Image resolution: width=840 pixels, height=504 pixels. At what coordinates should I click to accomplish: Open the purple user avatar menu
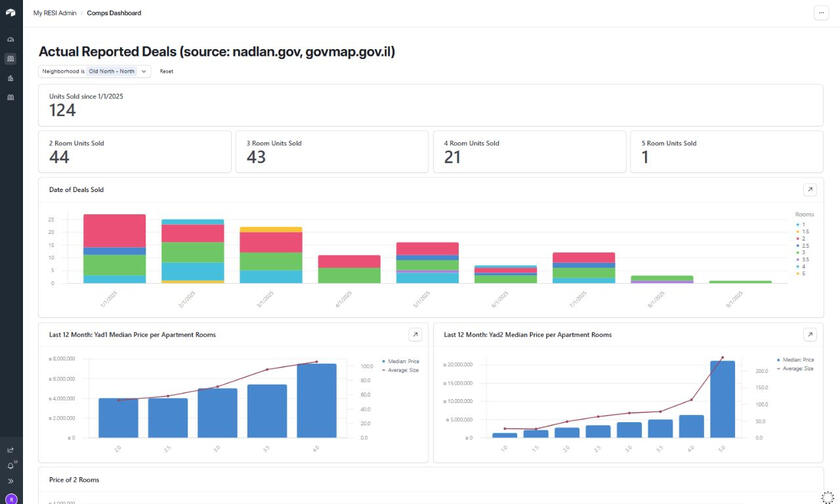(11, 498)
